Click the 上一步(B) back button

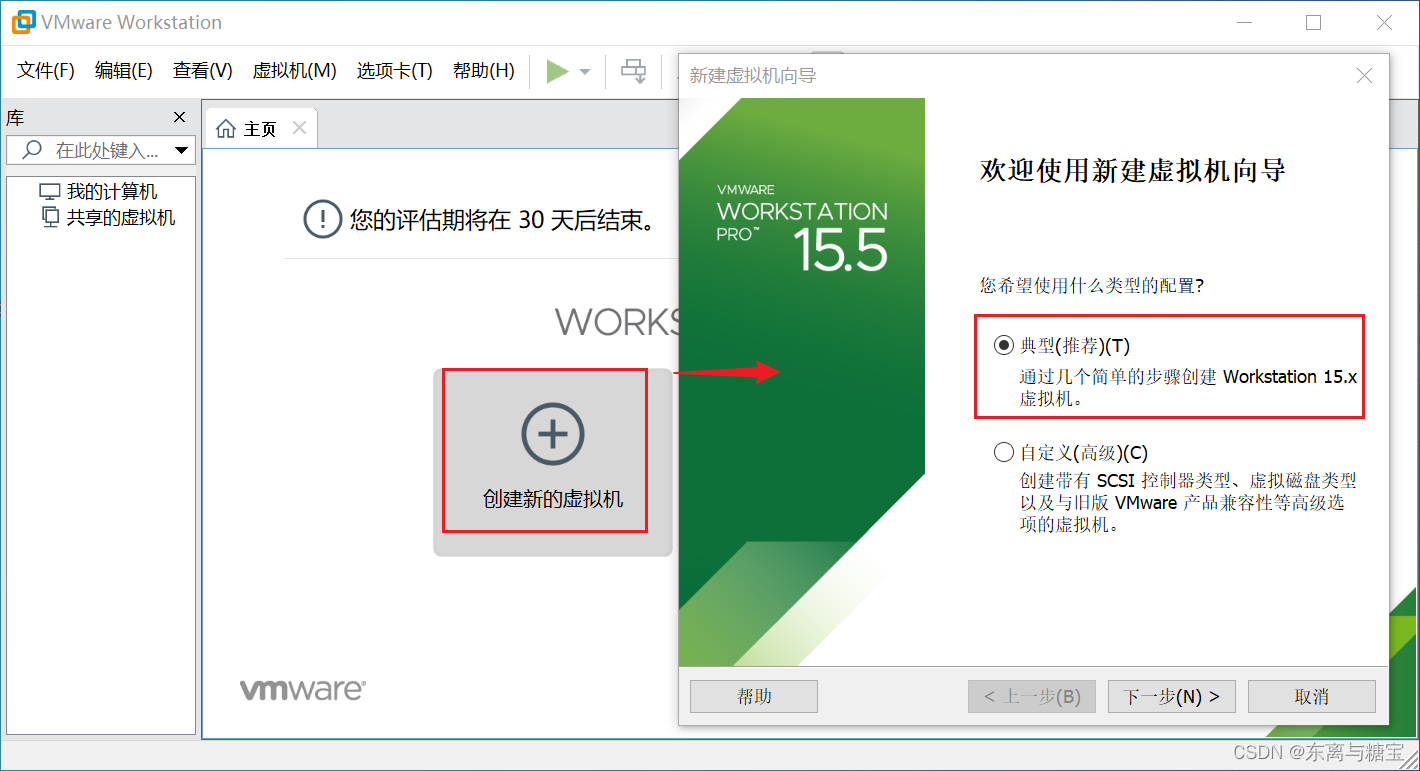coord(1032,696)
